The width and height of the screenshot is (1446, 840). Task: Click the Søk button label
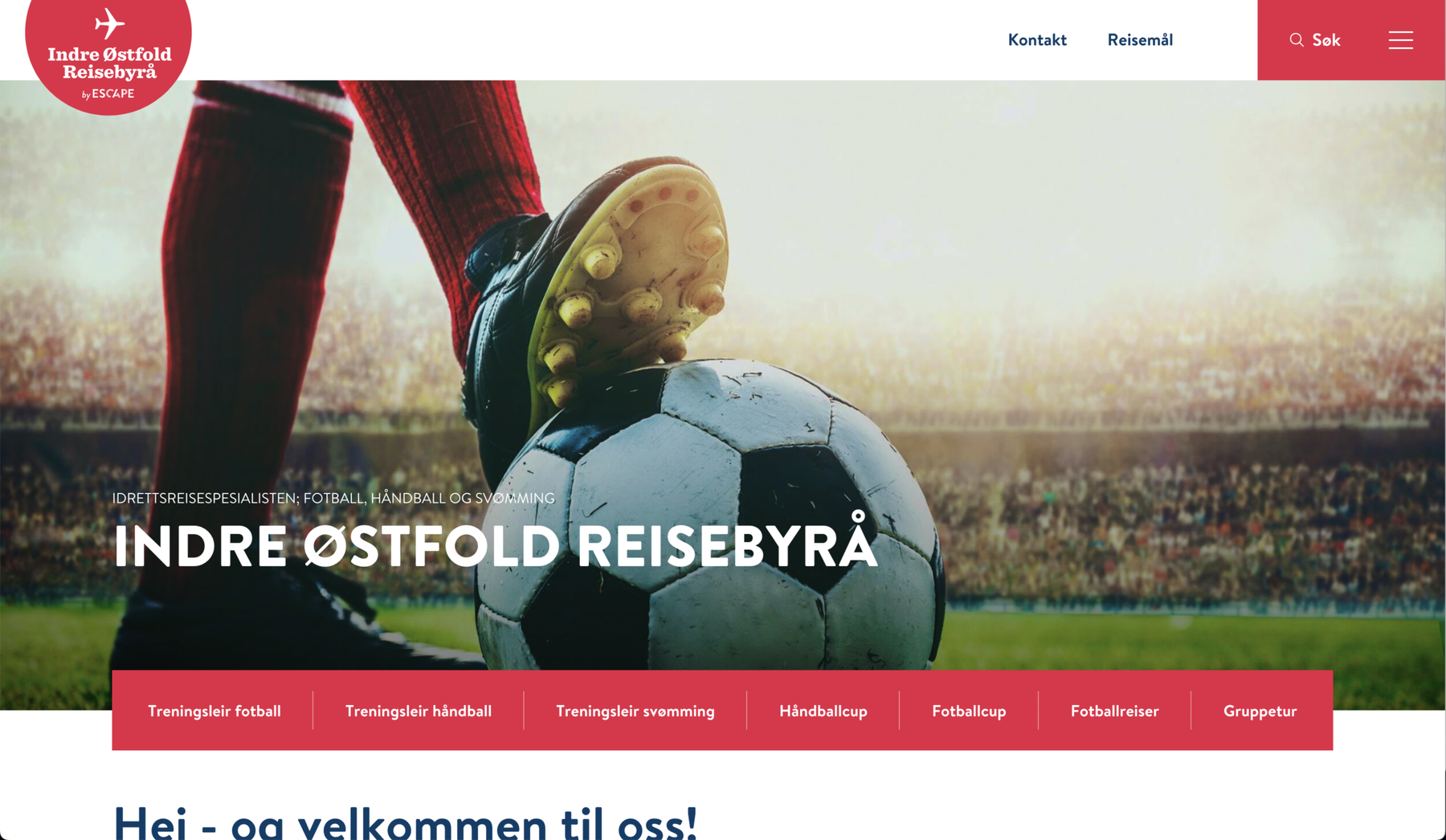point(1326,40)
